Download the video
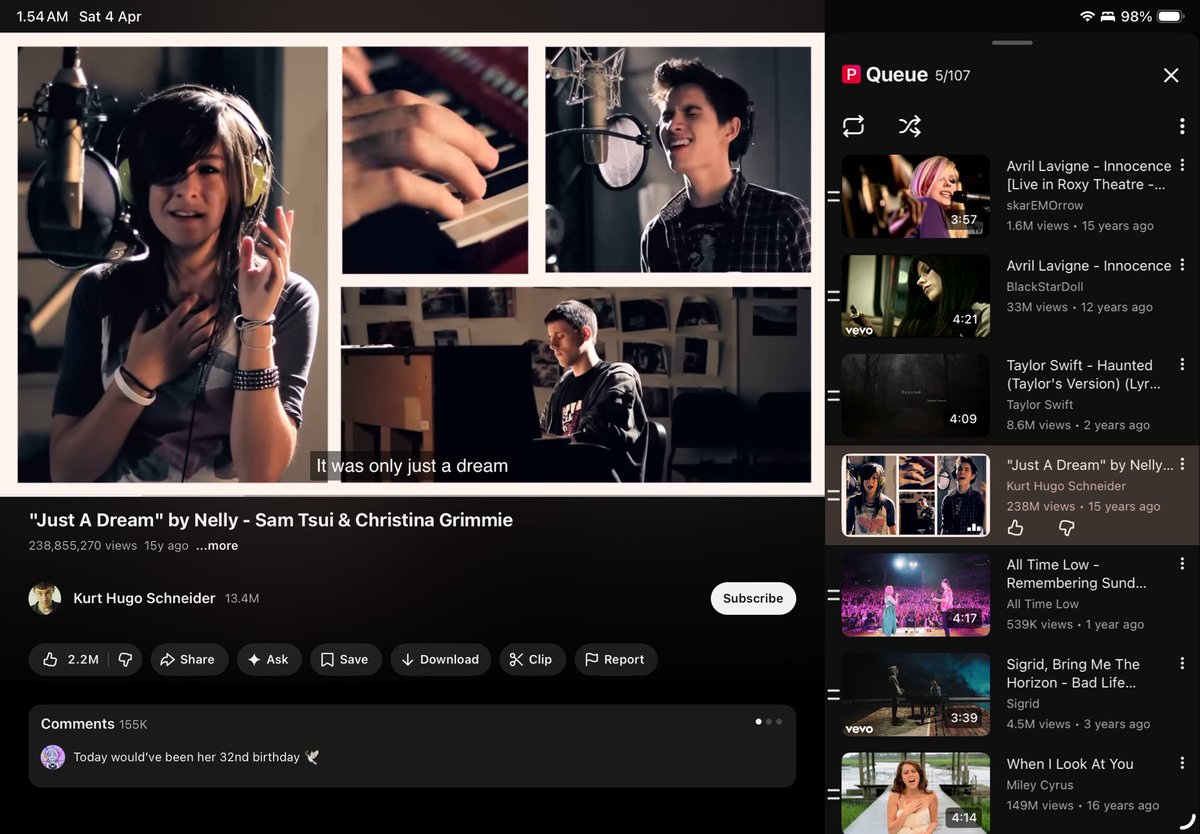 click(440, 659)
